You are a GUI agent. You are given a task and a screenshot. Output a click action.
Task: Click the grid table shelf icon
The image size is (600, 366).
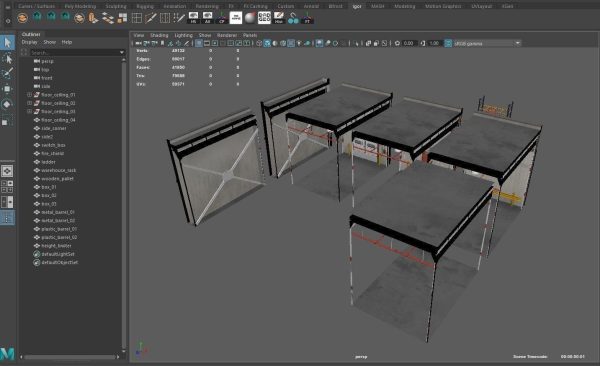click(137, 18)
